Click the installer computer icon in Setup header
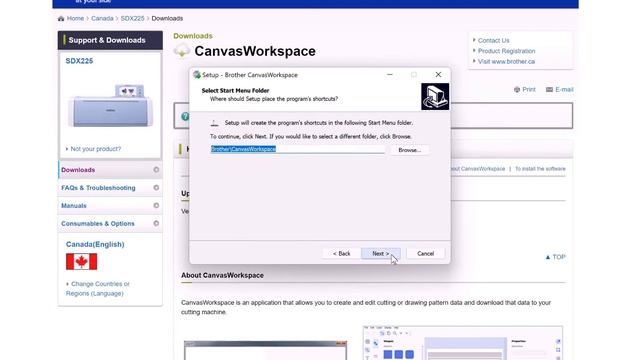 point(435,97)
